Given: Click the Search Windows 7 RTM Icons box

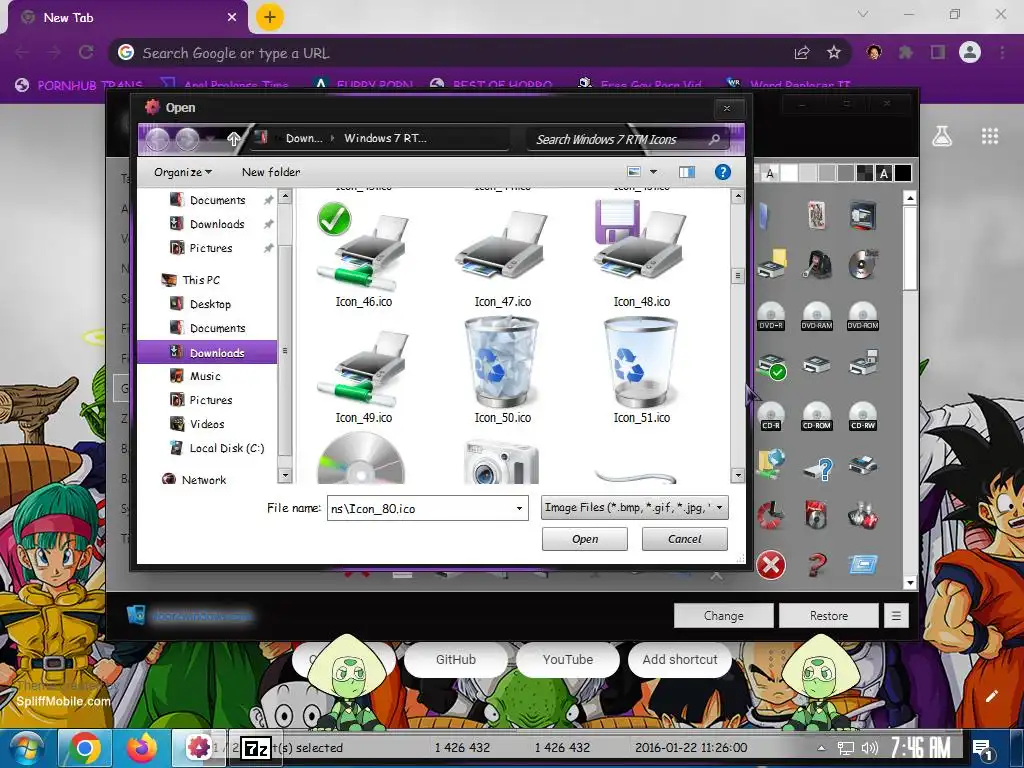Looking at the screenshot, I should [x=627, y=139].
